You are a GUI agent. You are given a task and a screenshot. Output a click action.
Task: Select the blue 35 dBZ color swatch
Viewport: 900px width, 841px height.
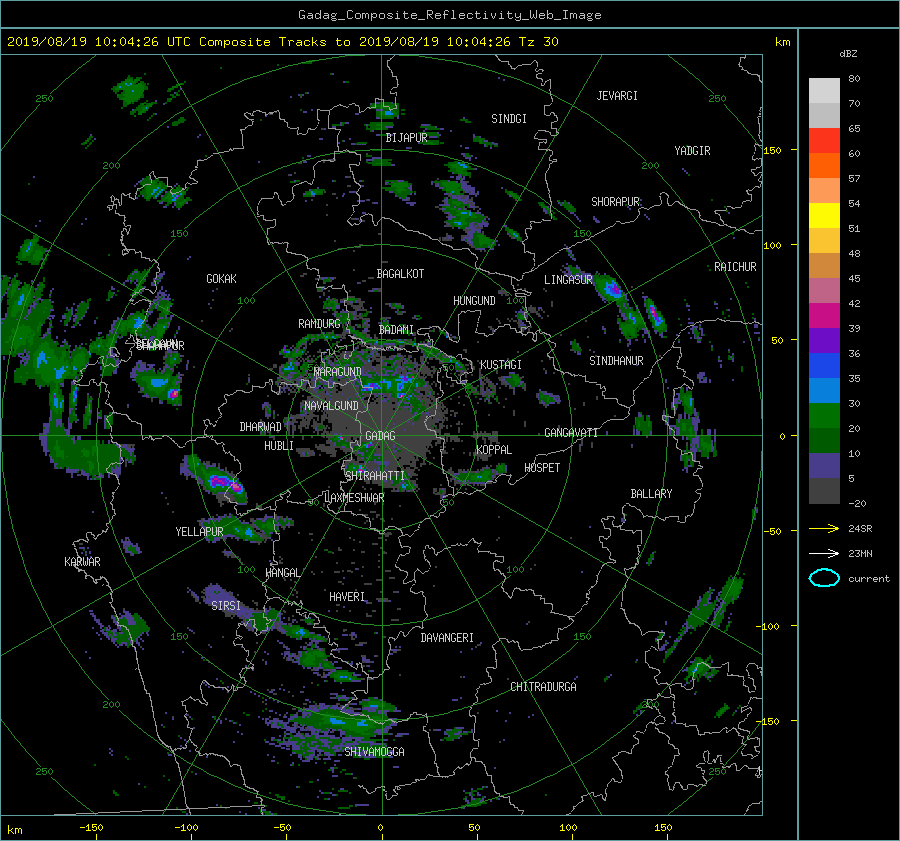click(824, 366)
